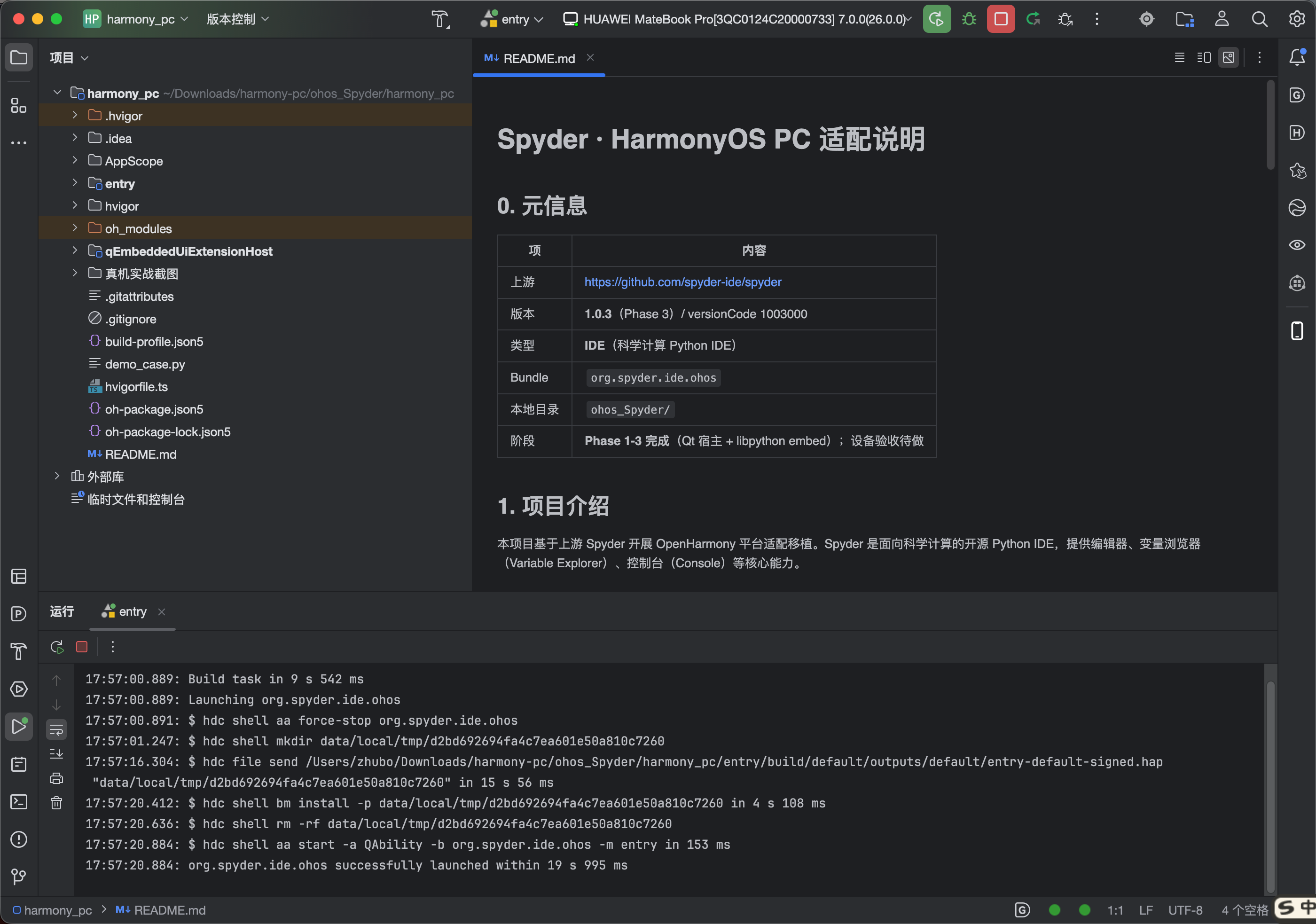Open the Project tool window folder icon
1316x924 pixels.
point(18,57)
